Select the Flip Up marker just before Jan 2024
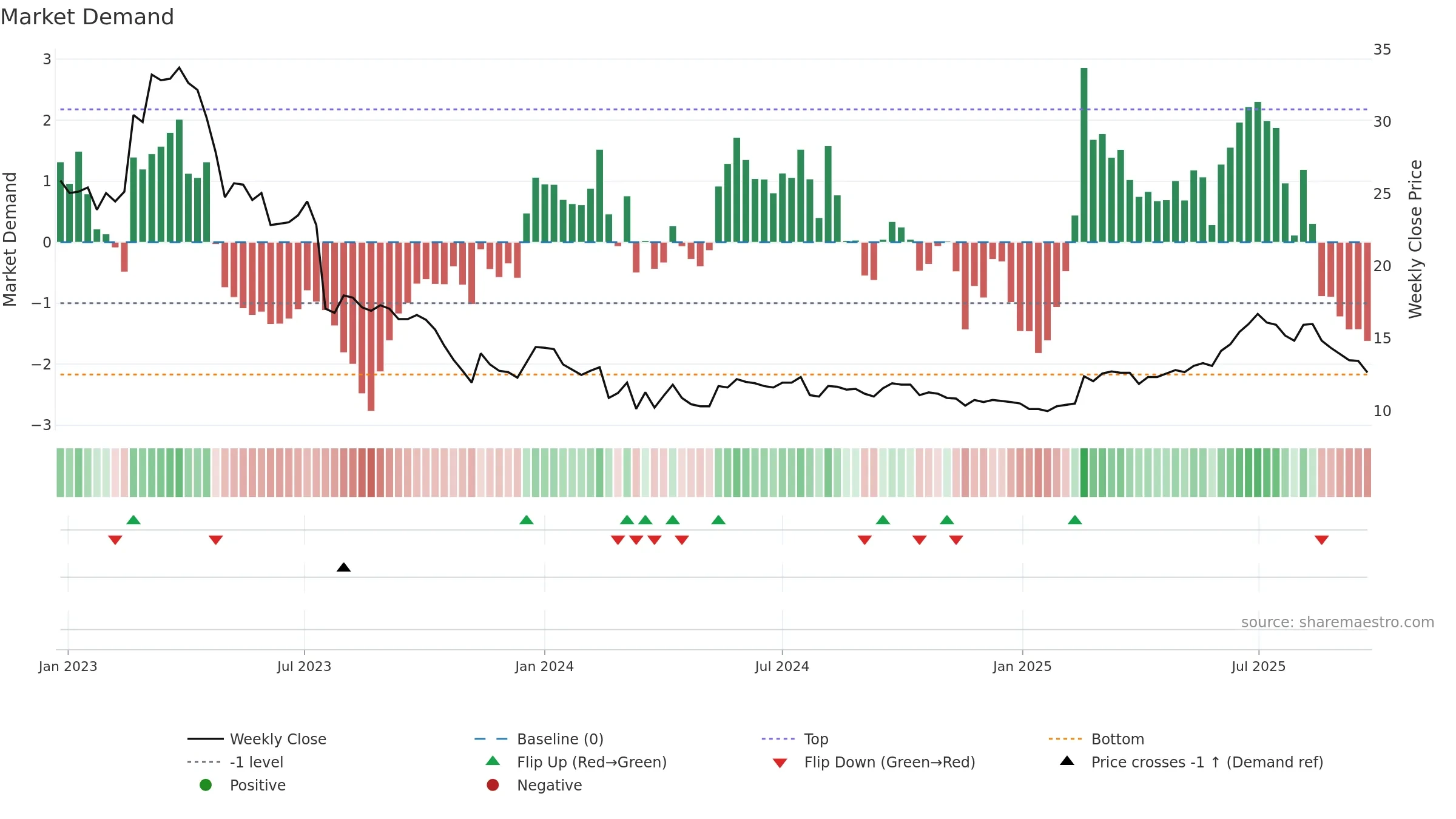Viewport: 1456px width, 819px height. pyautogui.click(x=527, y=520)
